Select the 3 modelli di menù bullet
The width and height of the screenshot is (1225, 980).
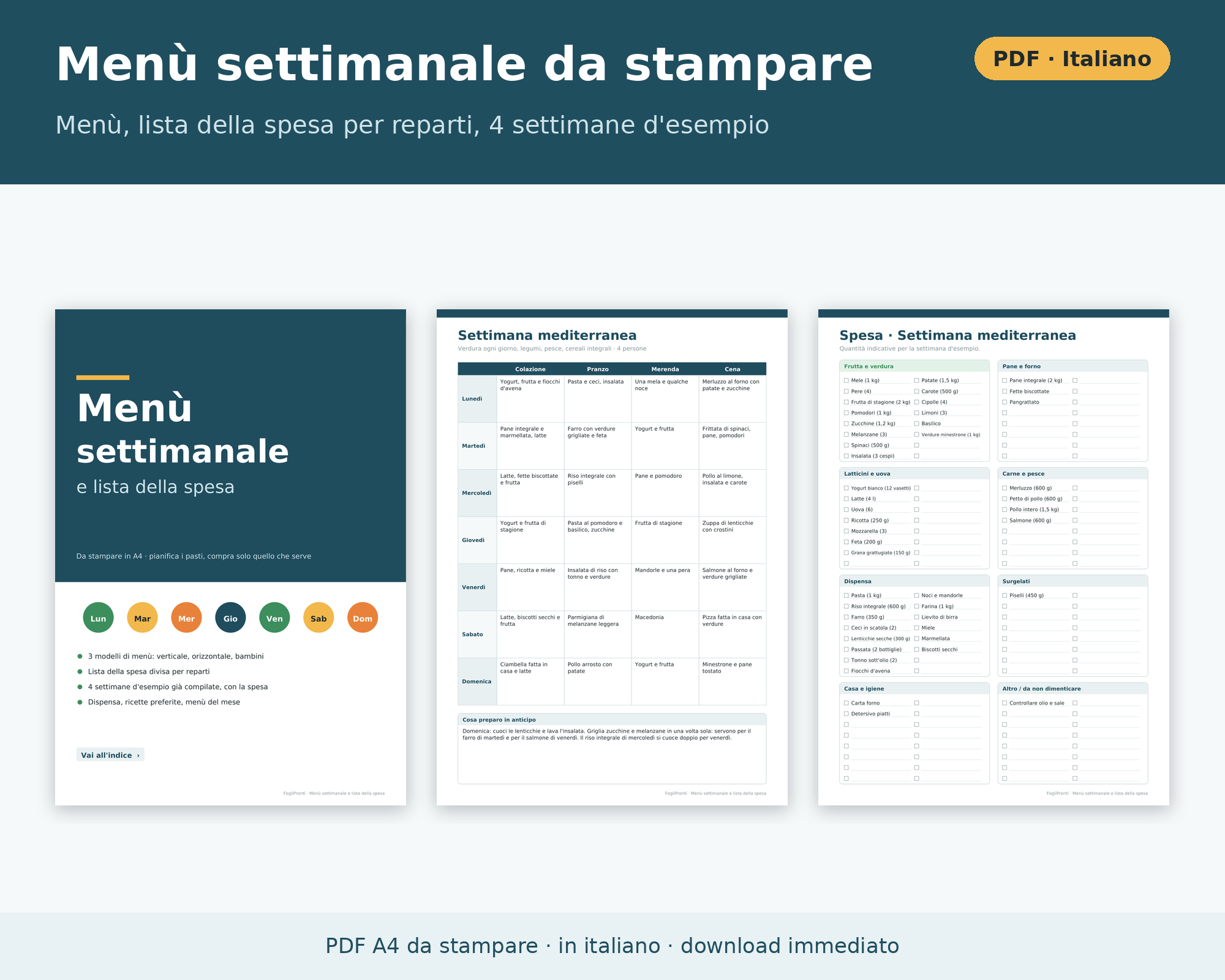click(176, 656)
